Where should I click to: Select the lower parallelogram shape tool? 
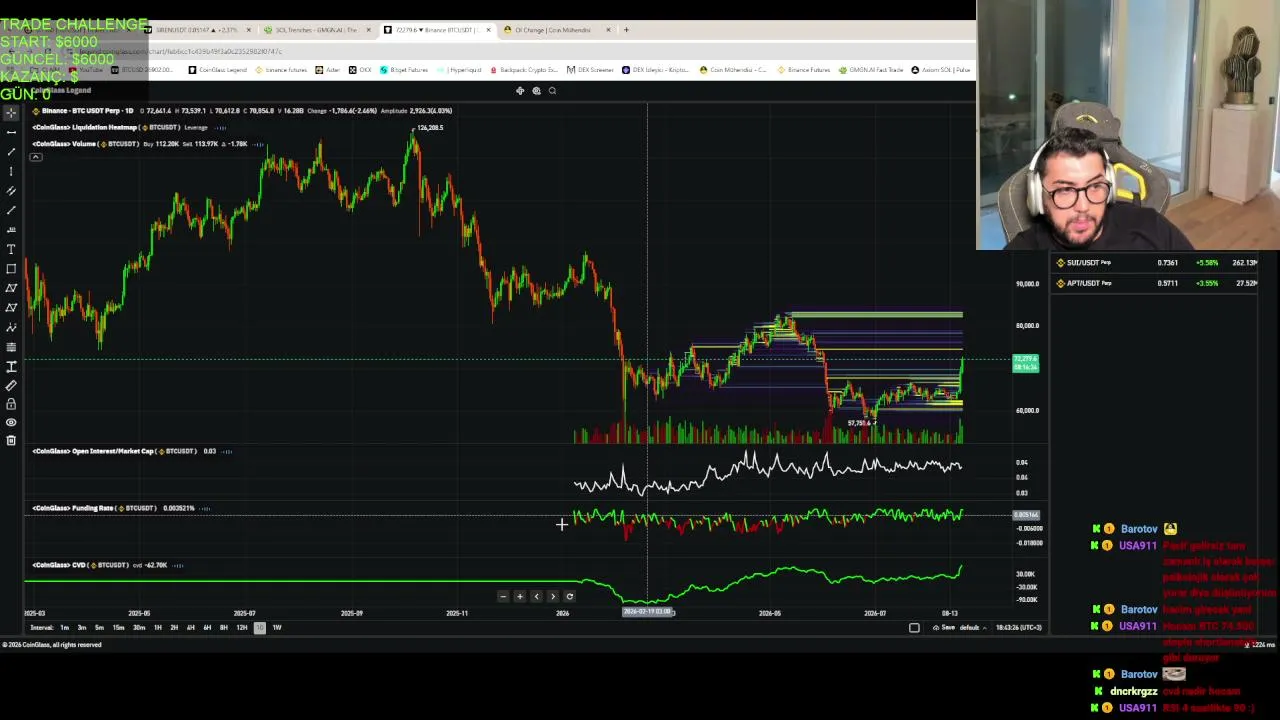point(11,308)
